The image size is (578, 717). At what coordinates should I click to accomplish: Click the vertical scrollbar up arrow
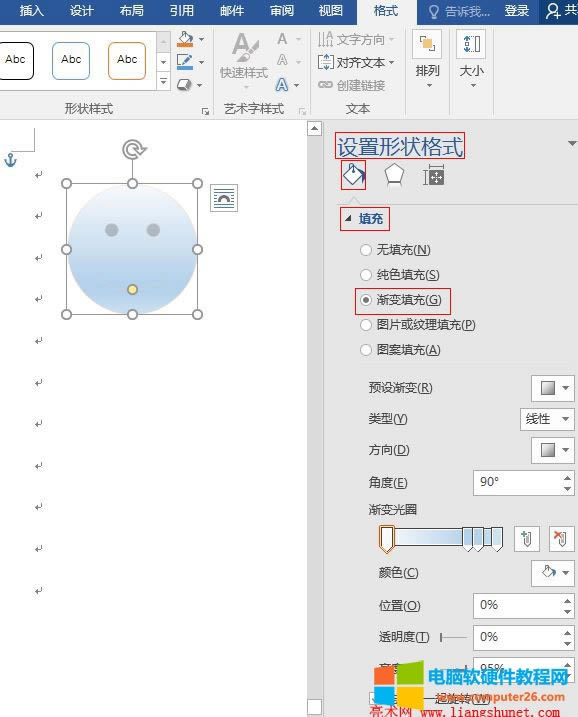pyautogui.click(x=314, y=129)
